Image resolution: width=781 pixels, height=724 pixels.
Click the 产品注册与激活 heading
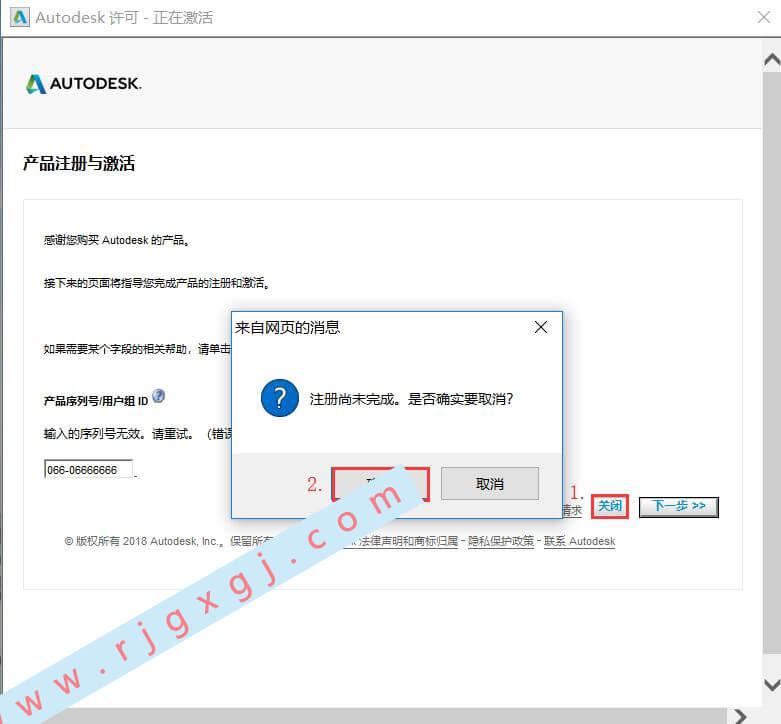tap(79, 163)
